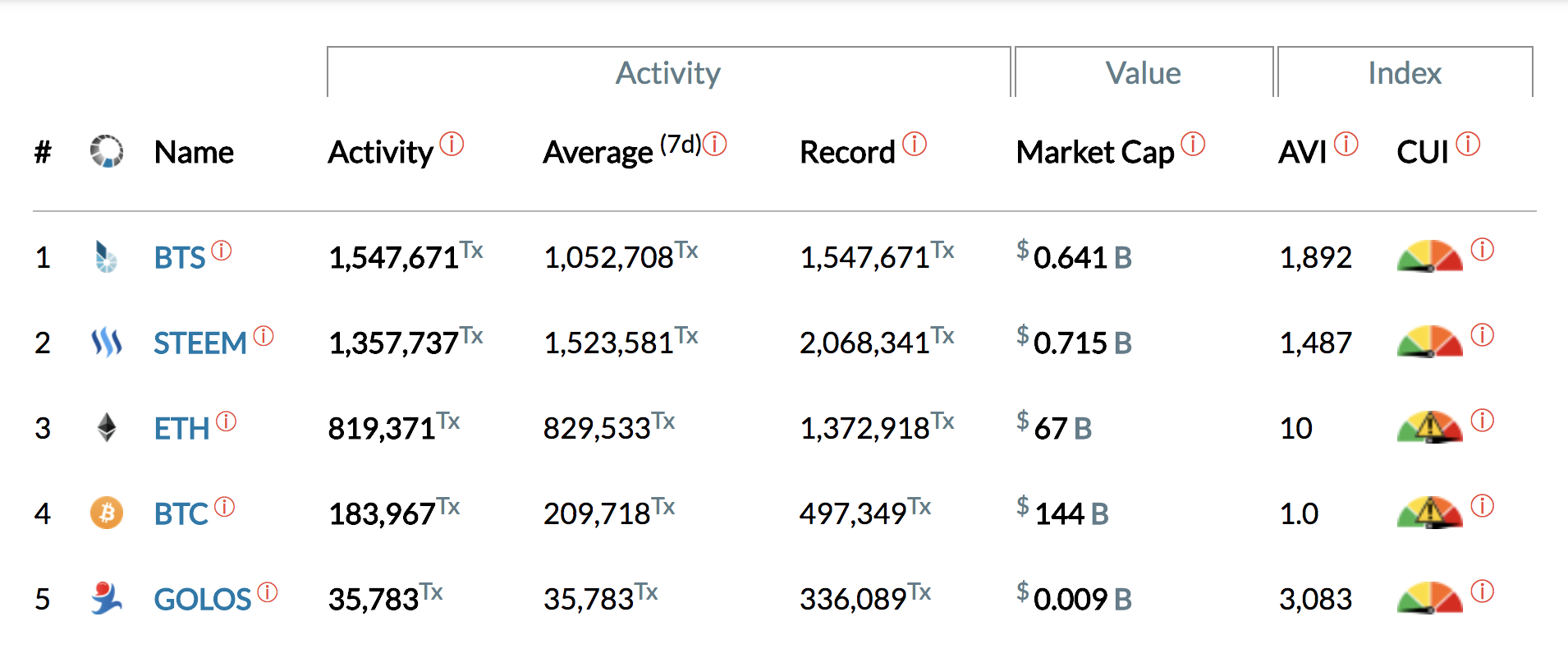Click the info icon beside STEEM name
The image size is (1568, 649).
[x=264, y=336]
